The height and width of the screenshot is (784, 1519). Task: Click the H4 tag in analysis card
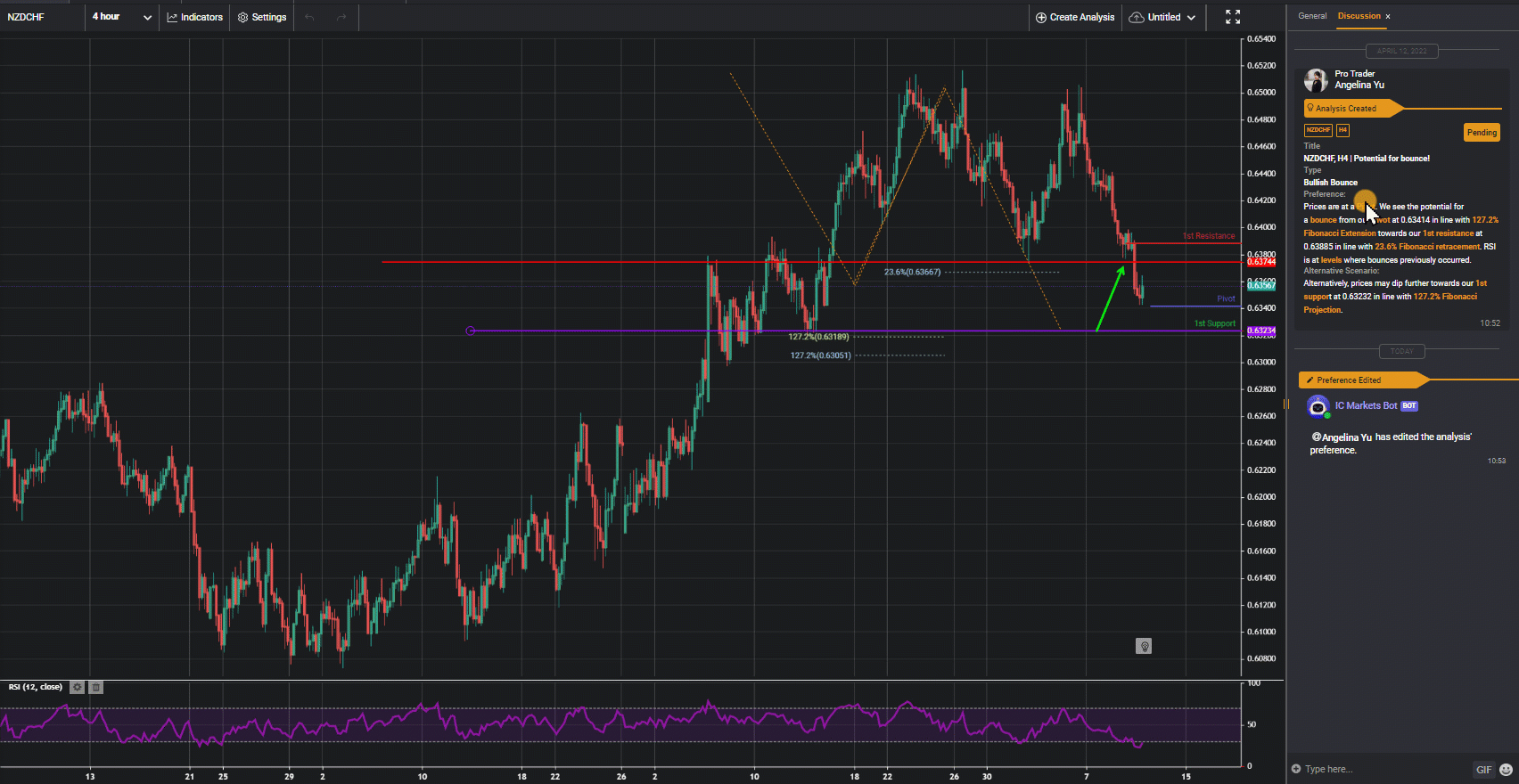point(1342,130)
